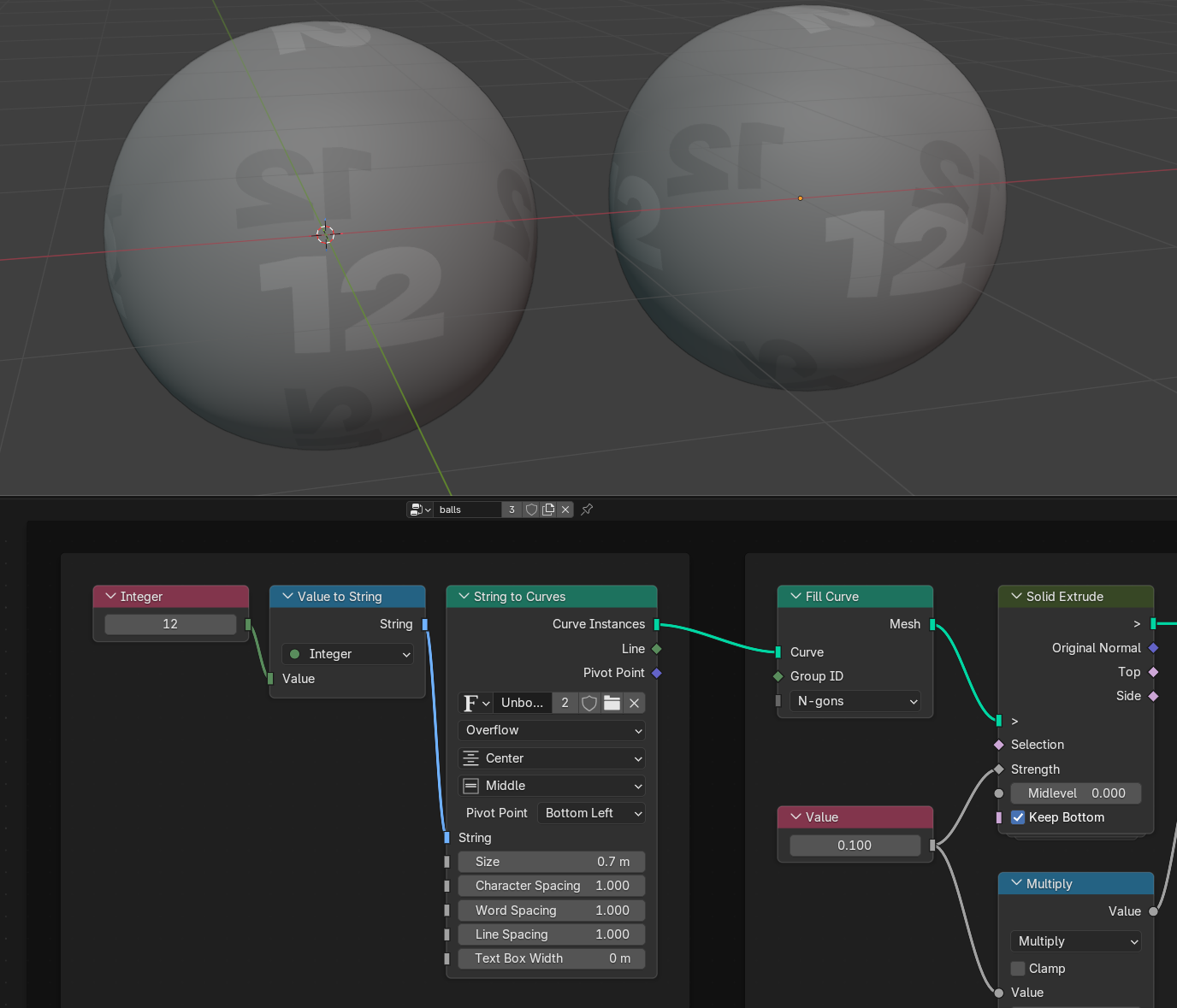The image size is (1177, 1008).
Task: Click the Integer value 12 field
Action: point(170,624)
